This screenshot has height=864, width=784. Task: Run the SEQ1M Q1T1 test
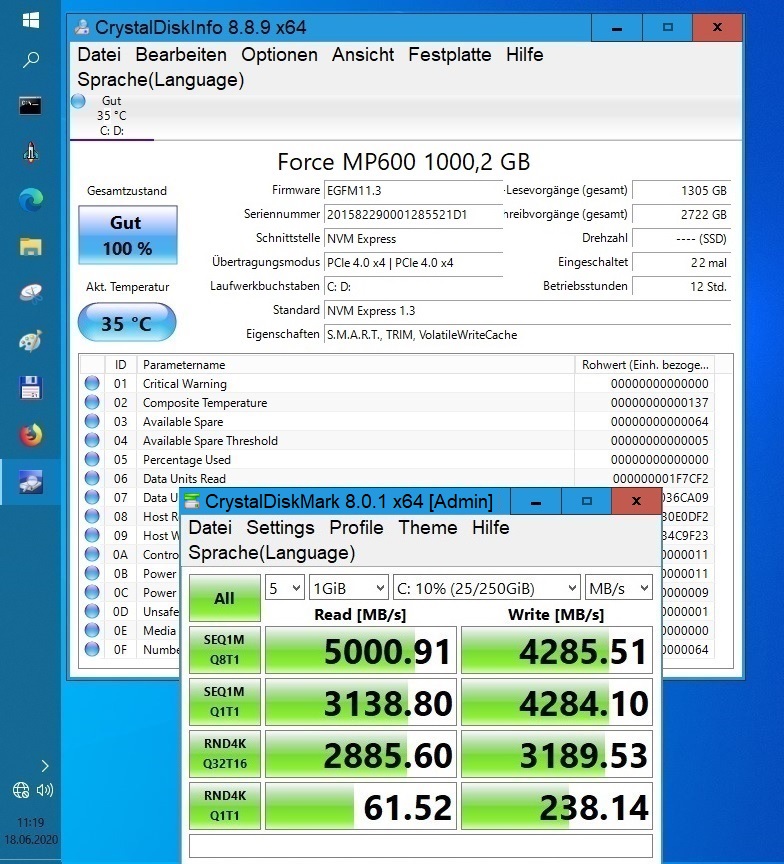tap(225, 701)
